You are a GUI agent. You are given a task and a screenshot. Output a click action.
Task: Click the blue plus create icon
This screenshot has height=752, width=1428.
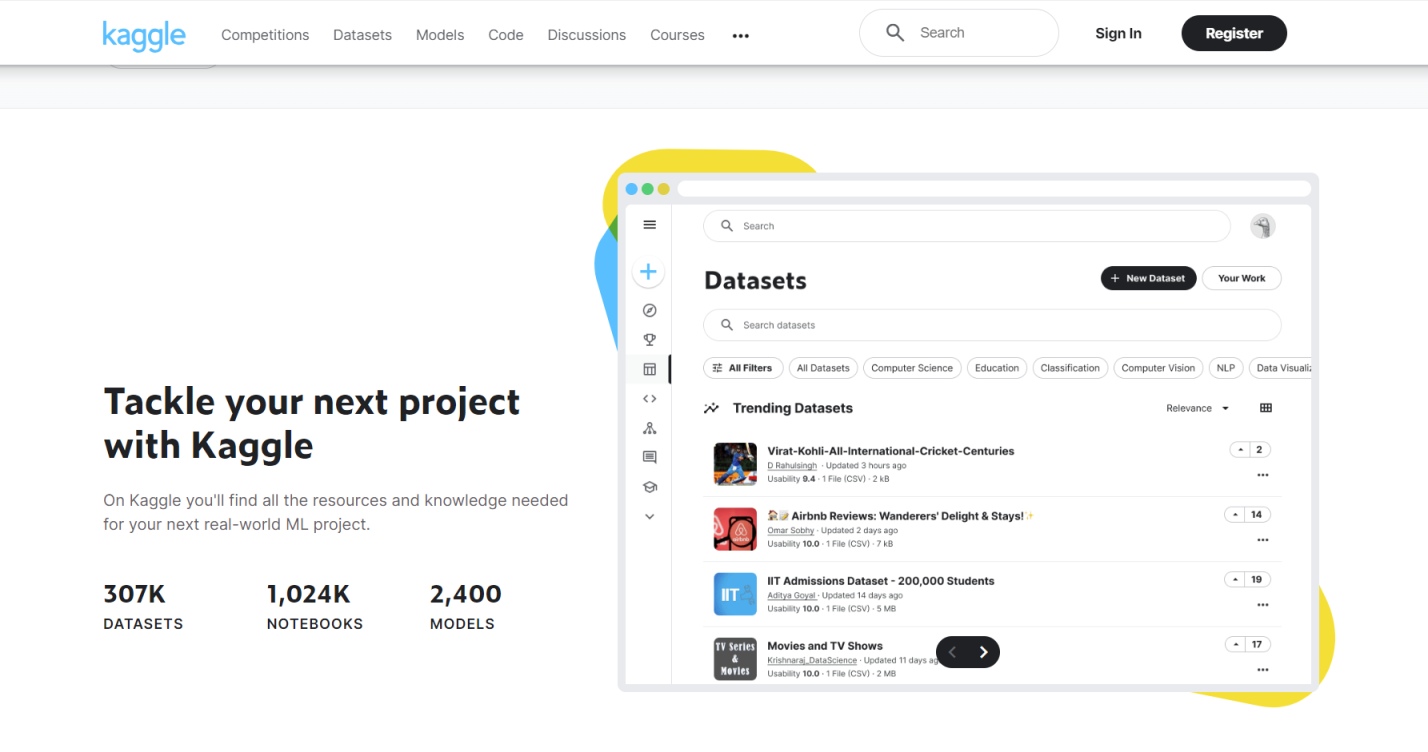[x=649, y=272]
